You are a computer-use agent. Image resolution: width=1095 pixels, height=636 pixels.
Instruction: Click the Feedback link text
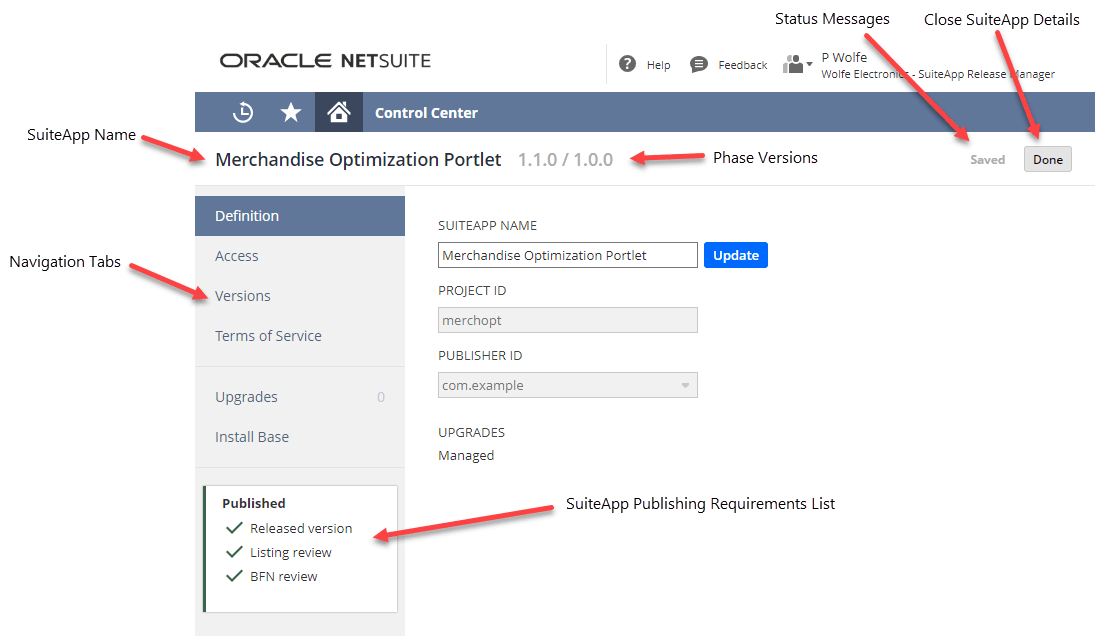point(742,65)
